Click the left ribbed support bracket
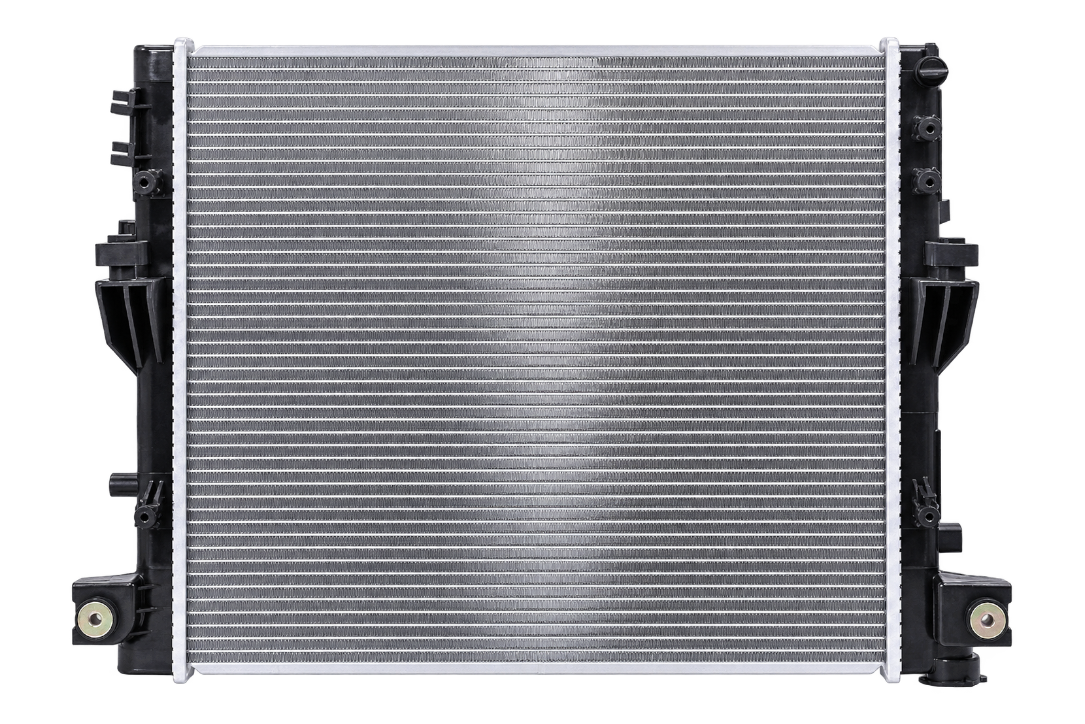The image size is (1085, 724). tap(131, 300)
